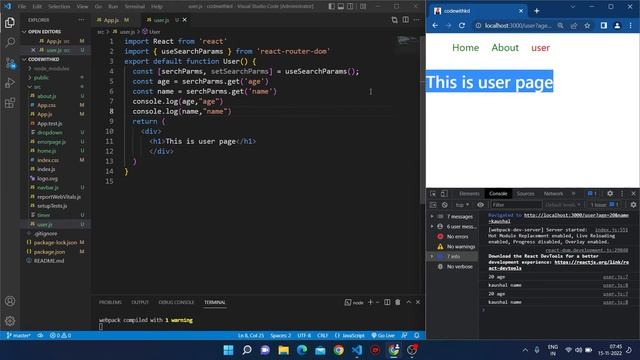Click Spaces: 2 indentation in the status bar

[x=280, y=336]
